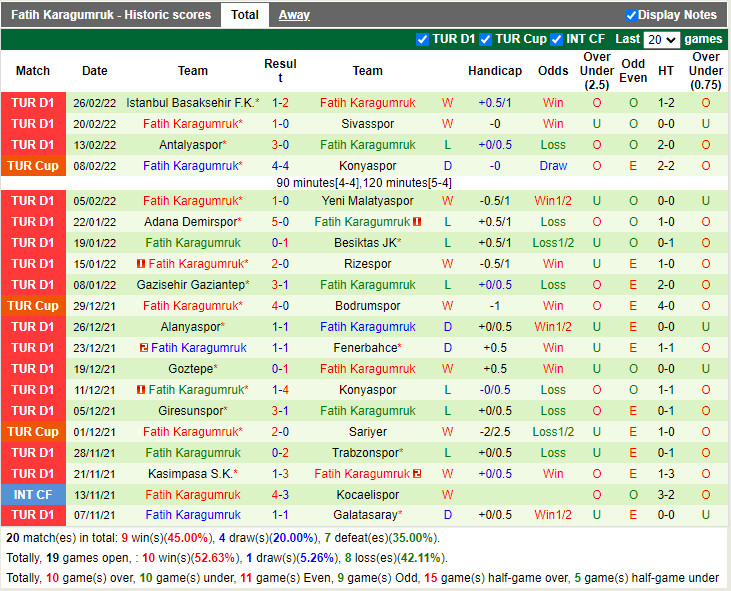Click the Handicap column header
The width and height of the screenshot is (731, 591).
(x=495, y=71)
